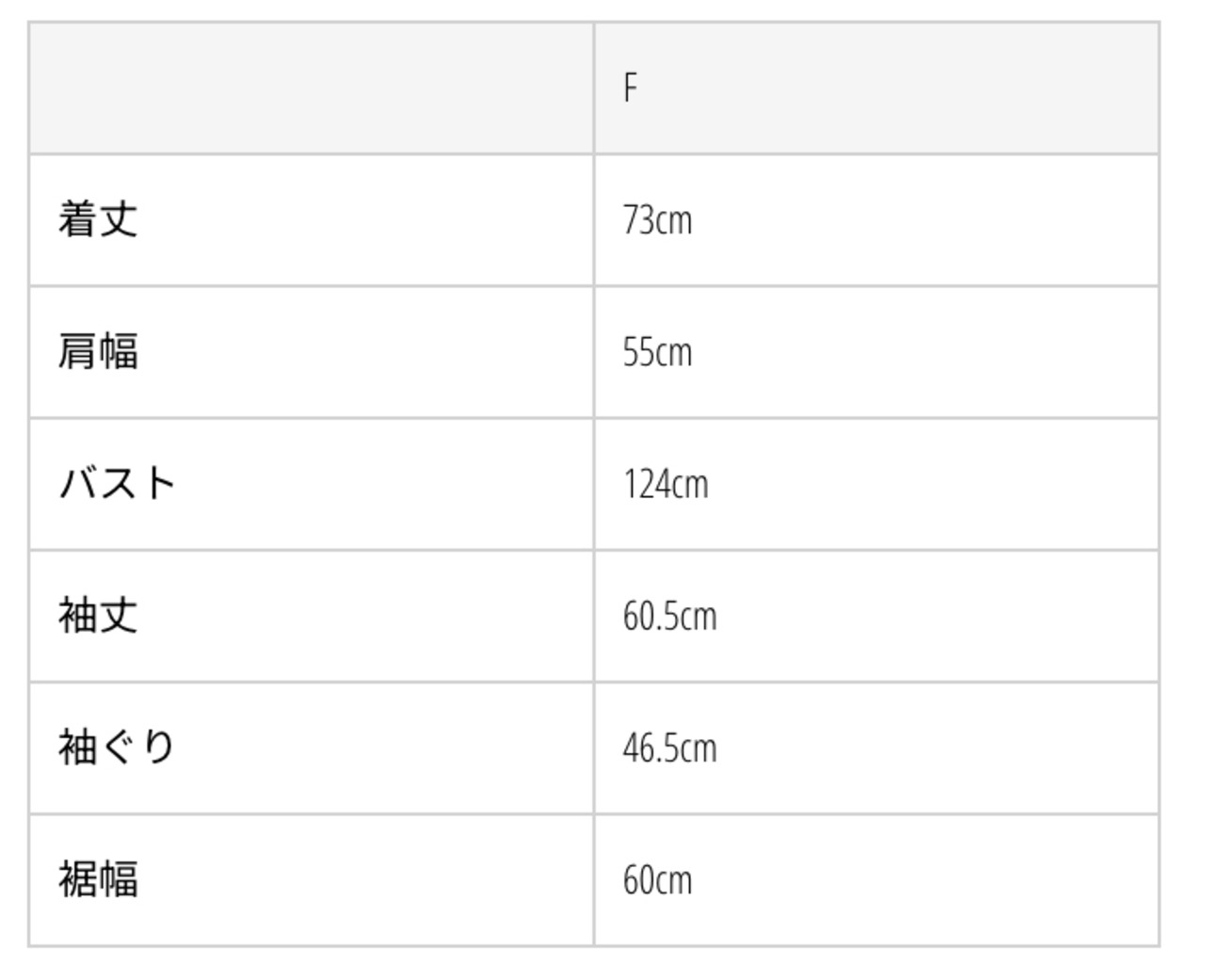Click the F size column header
The height and width of the screenshot is (980, 1205).
click(x=631, y=88)
